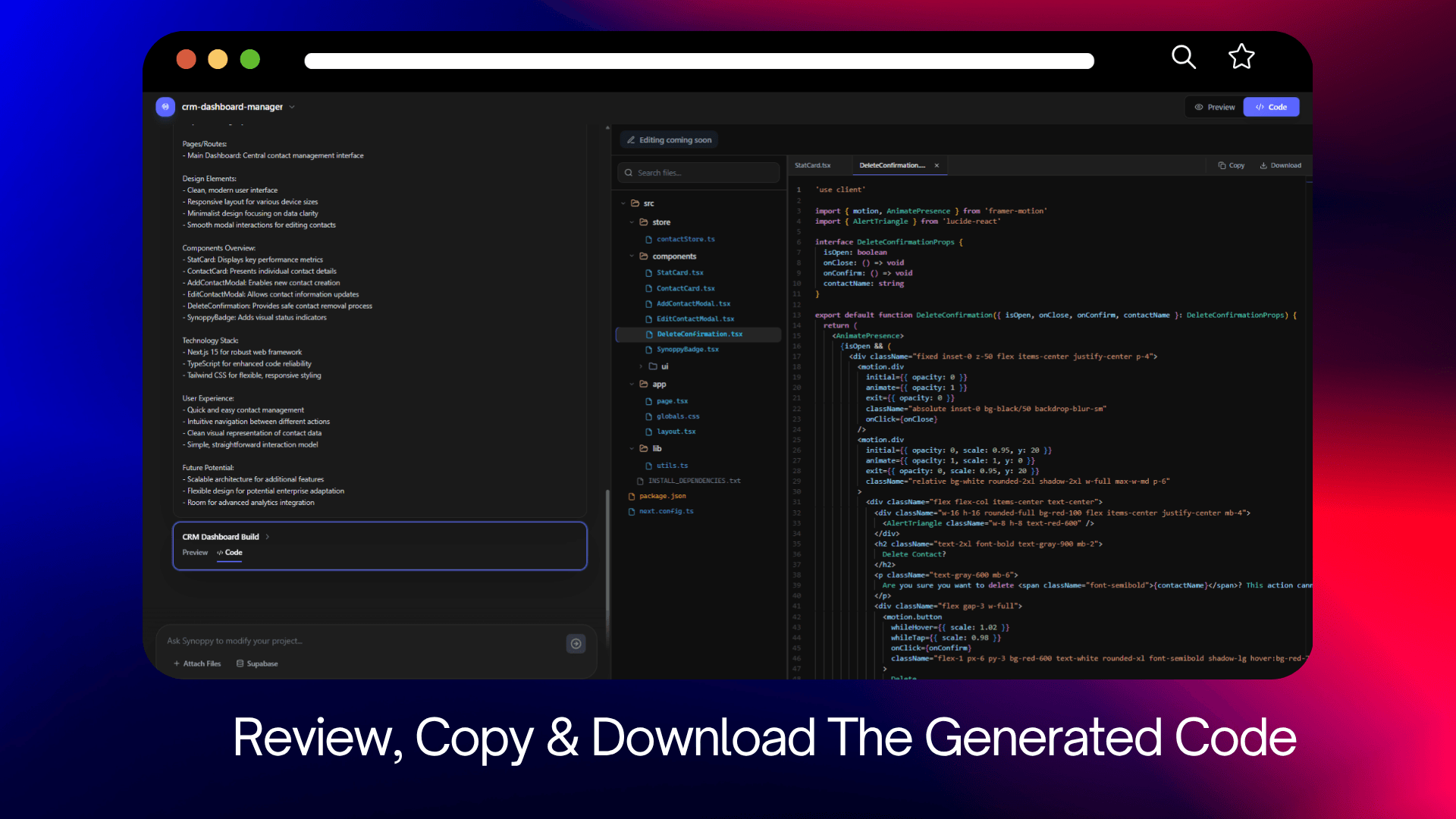Click Editing coming soon button
1456x819 pixels.
(x=669, y=140)
